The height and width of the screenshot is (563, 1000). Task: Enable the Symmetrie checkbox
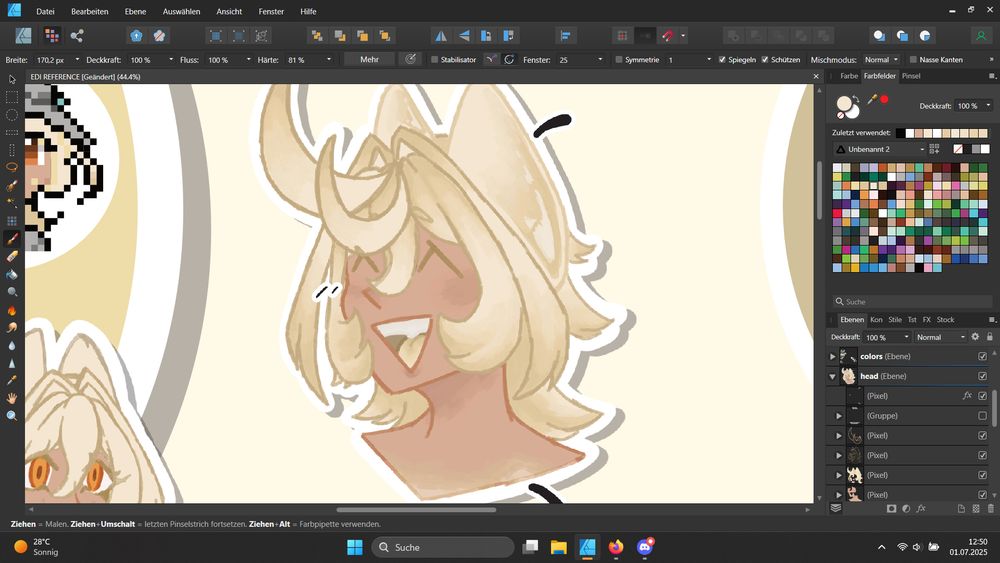coord(619,59)
